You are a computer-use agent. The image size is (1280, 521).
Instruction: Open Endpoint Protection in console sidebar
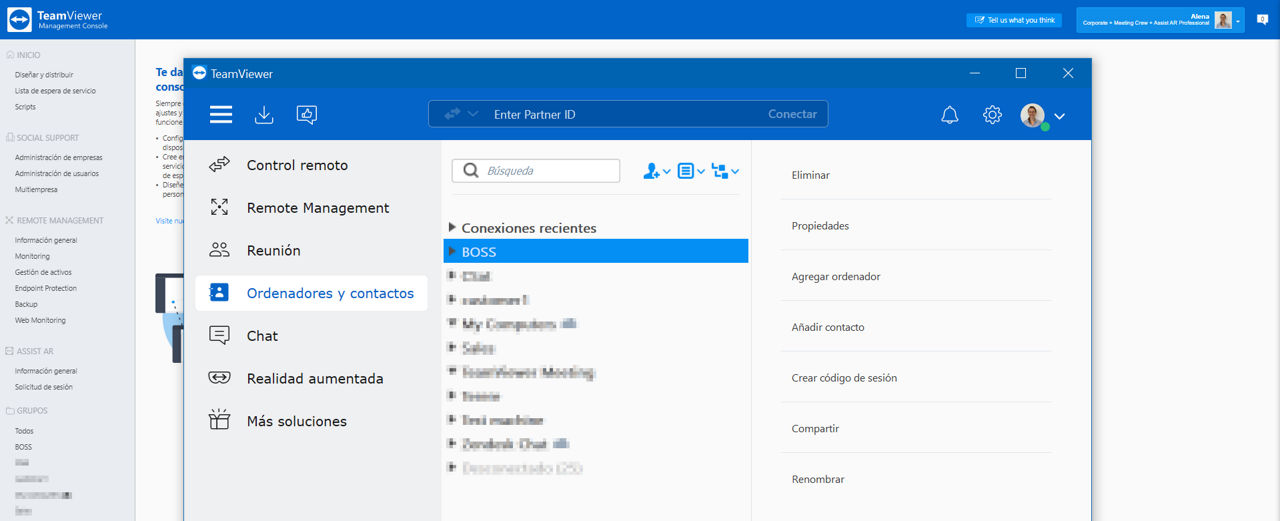click(46, 288)
